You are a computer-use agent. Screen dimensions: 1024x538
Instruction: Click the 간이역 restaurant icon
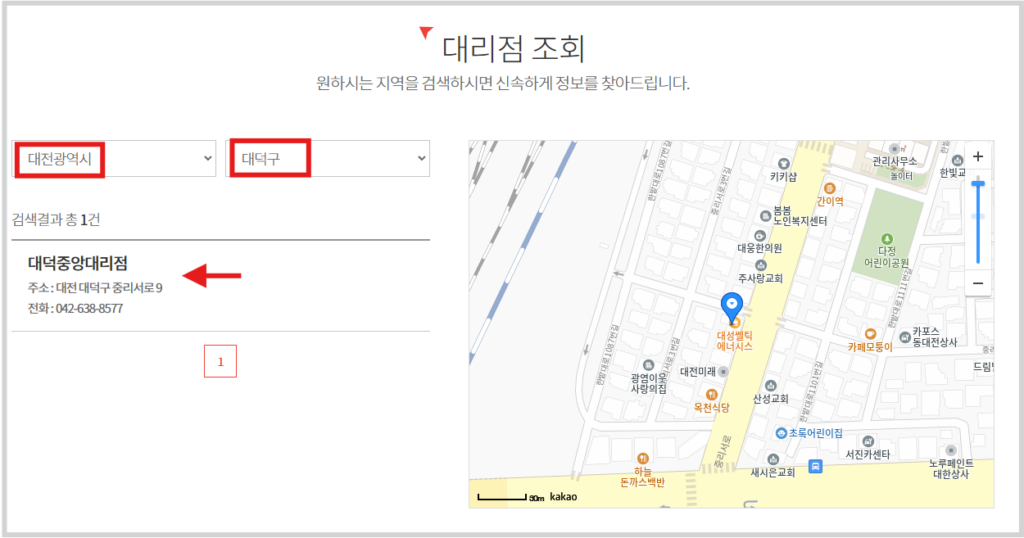829,189
